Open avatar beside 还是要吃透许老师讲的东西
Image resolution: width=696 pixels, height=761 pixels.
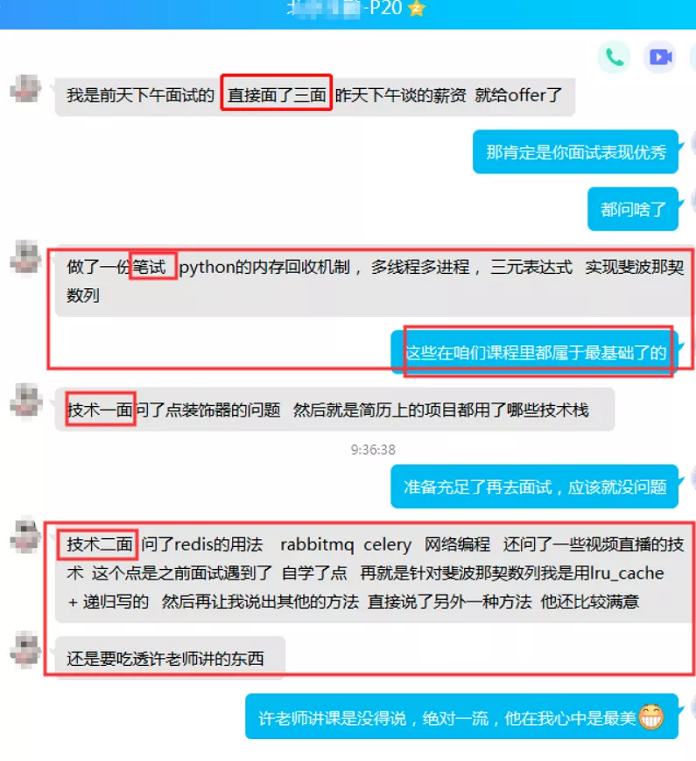tap(26, 649)
